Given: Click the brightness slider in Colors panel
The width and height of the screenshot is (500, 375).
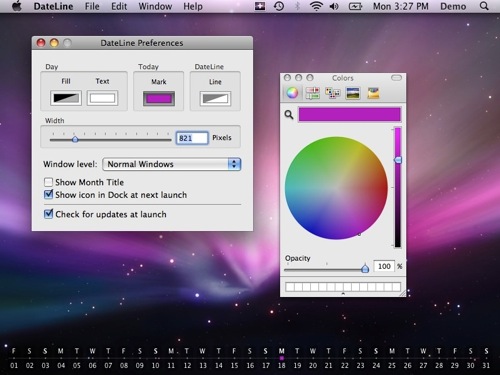Looking at the screenshot, I should point(398,187).
